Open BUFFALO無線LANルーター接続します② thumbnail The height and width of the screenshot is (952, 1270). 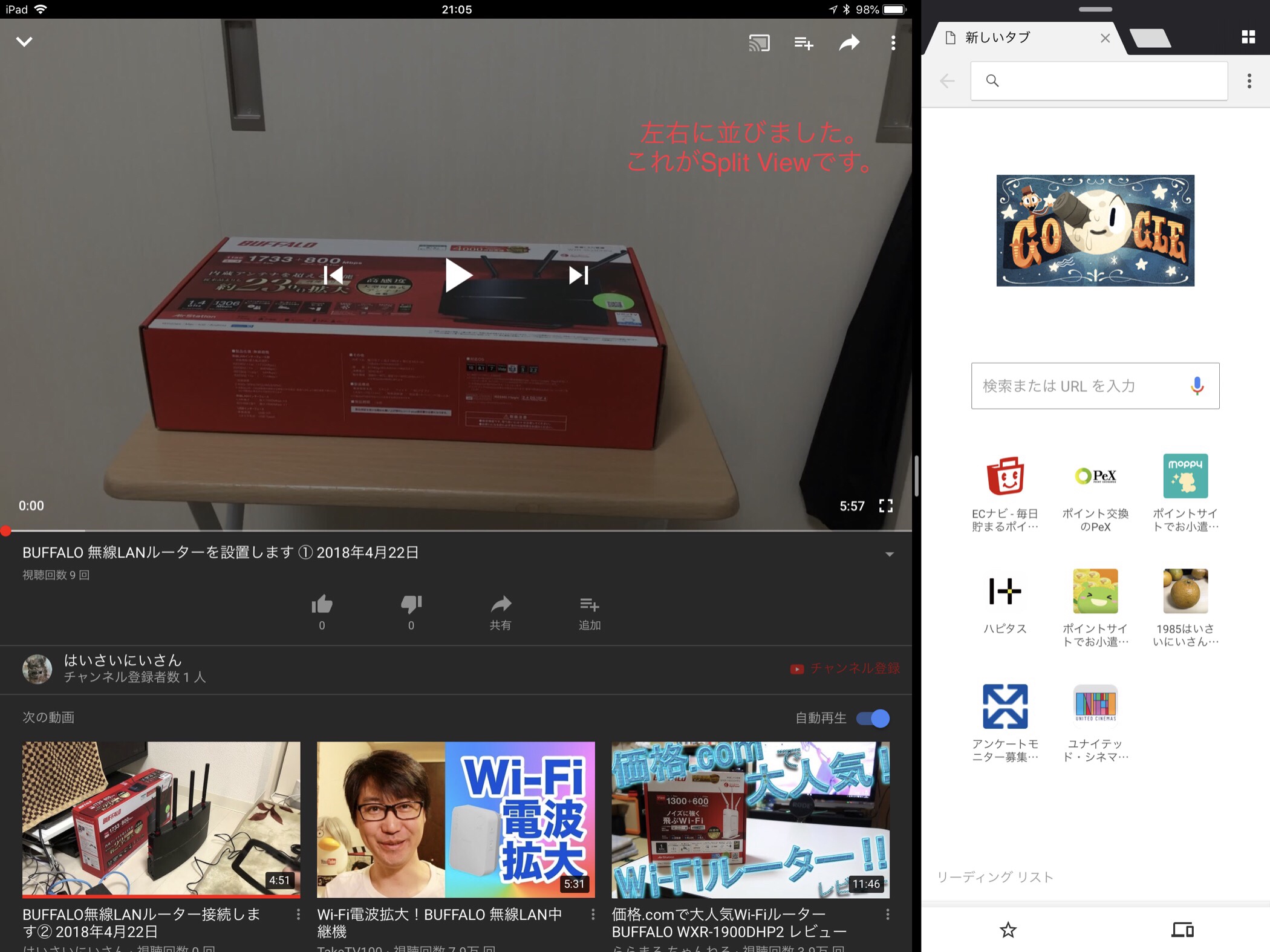pyautogui.click(x=161, y=820)
